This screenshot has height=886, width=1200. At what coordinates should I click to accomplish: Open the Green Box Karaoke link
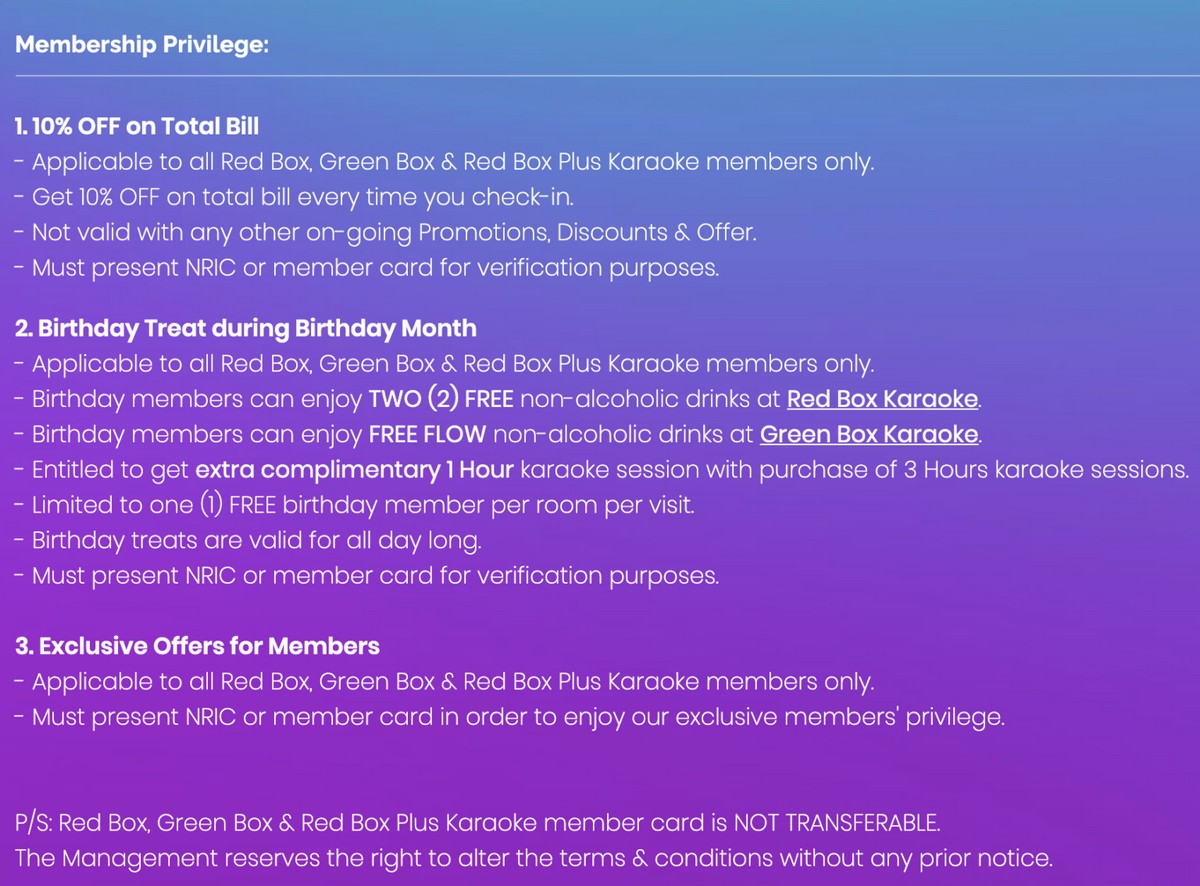[870, 434]
